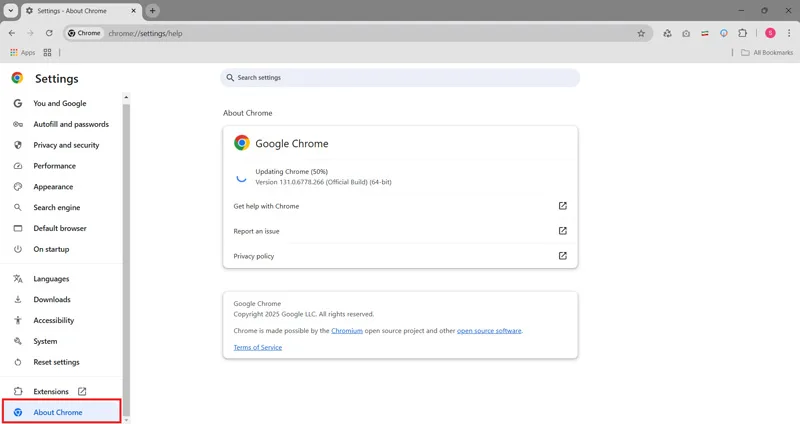The width and height of the screenshot is (800, 424).
Task: Click the Chrome logo beside the Settings heading
Action: pyautogui.click(x=17, y=78)
